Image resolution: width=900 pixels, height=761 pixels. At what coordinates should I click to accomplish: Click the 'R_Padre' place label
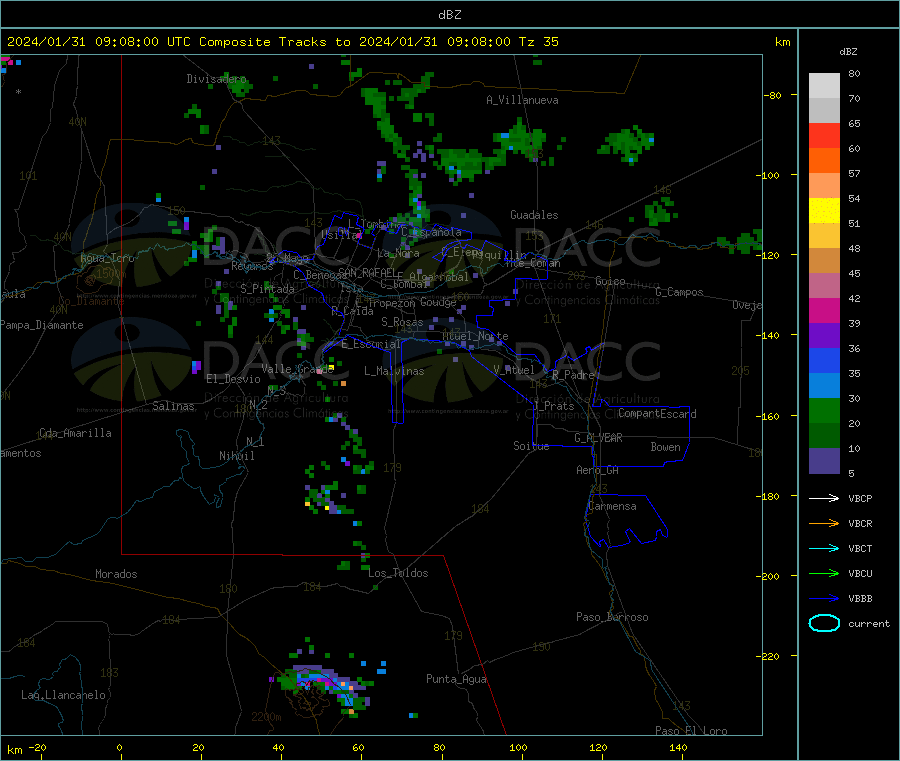pyautogui.click(x=573, y=375)
